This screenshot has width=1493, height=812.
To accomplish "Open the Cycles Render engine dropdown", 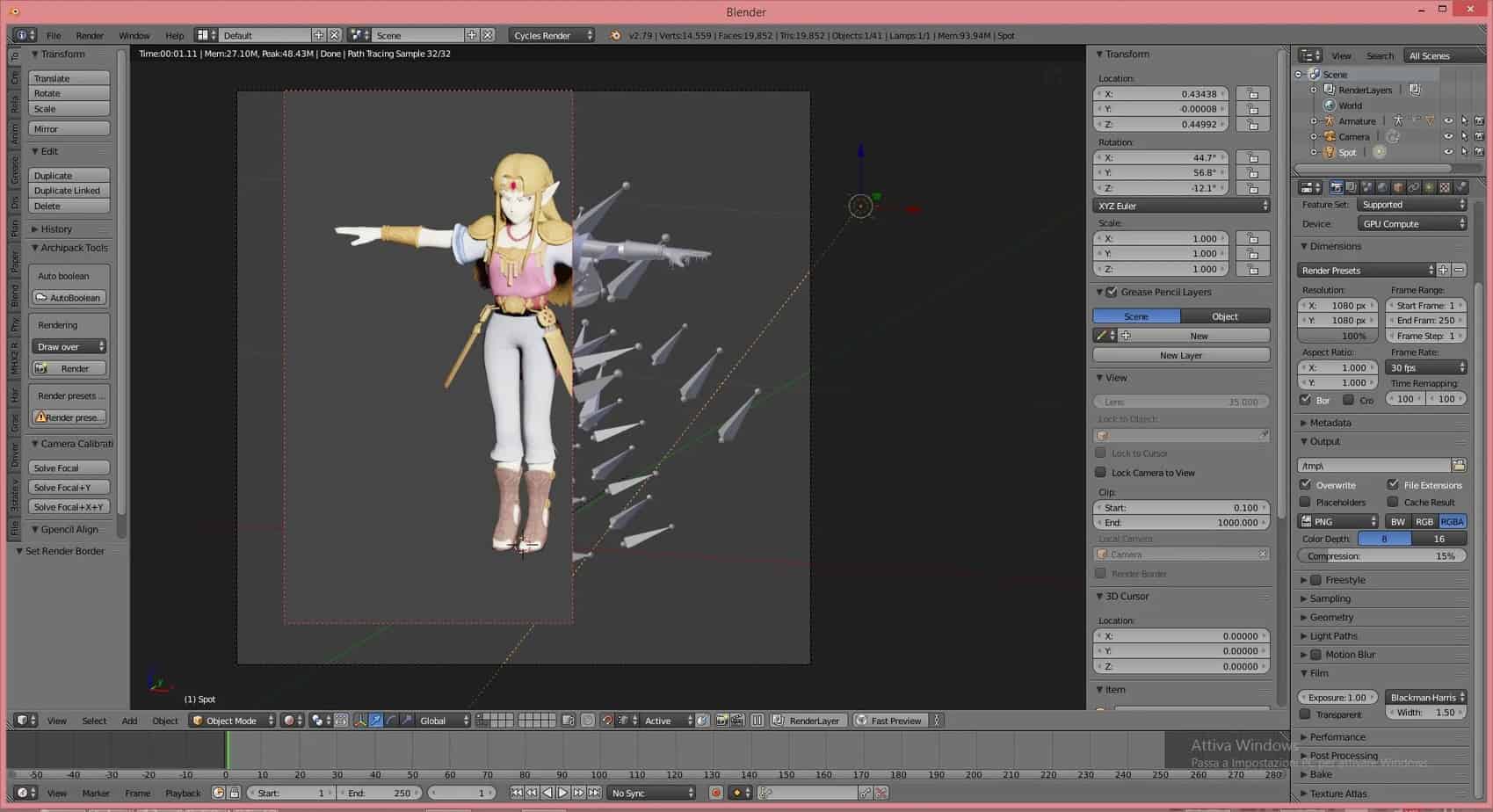I will [552, 35].
